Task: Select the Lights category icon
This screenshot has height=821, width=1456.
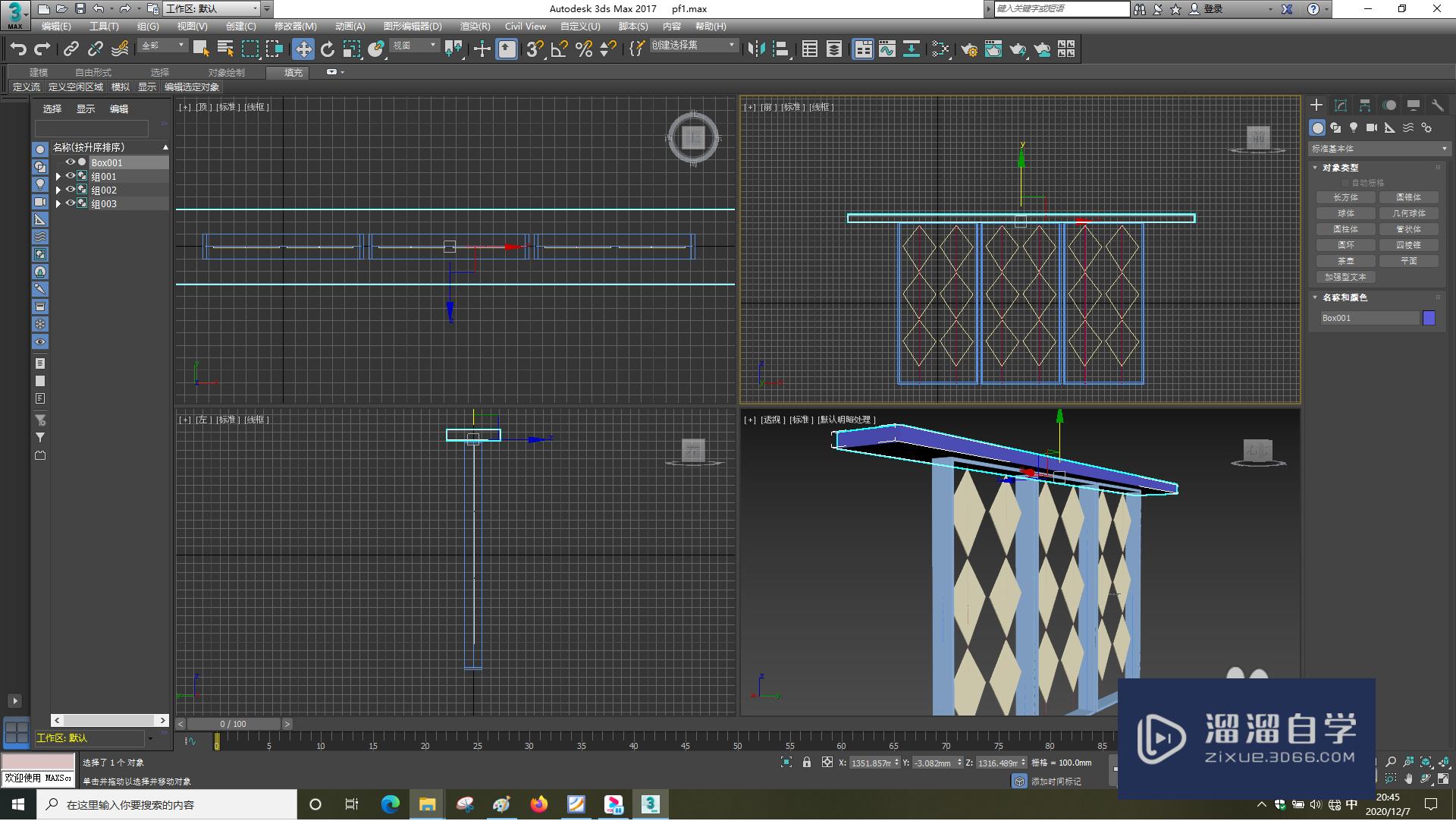Action: [1354, 127]
